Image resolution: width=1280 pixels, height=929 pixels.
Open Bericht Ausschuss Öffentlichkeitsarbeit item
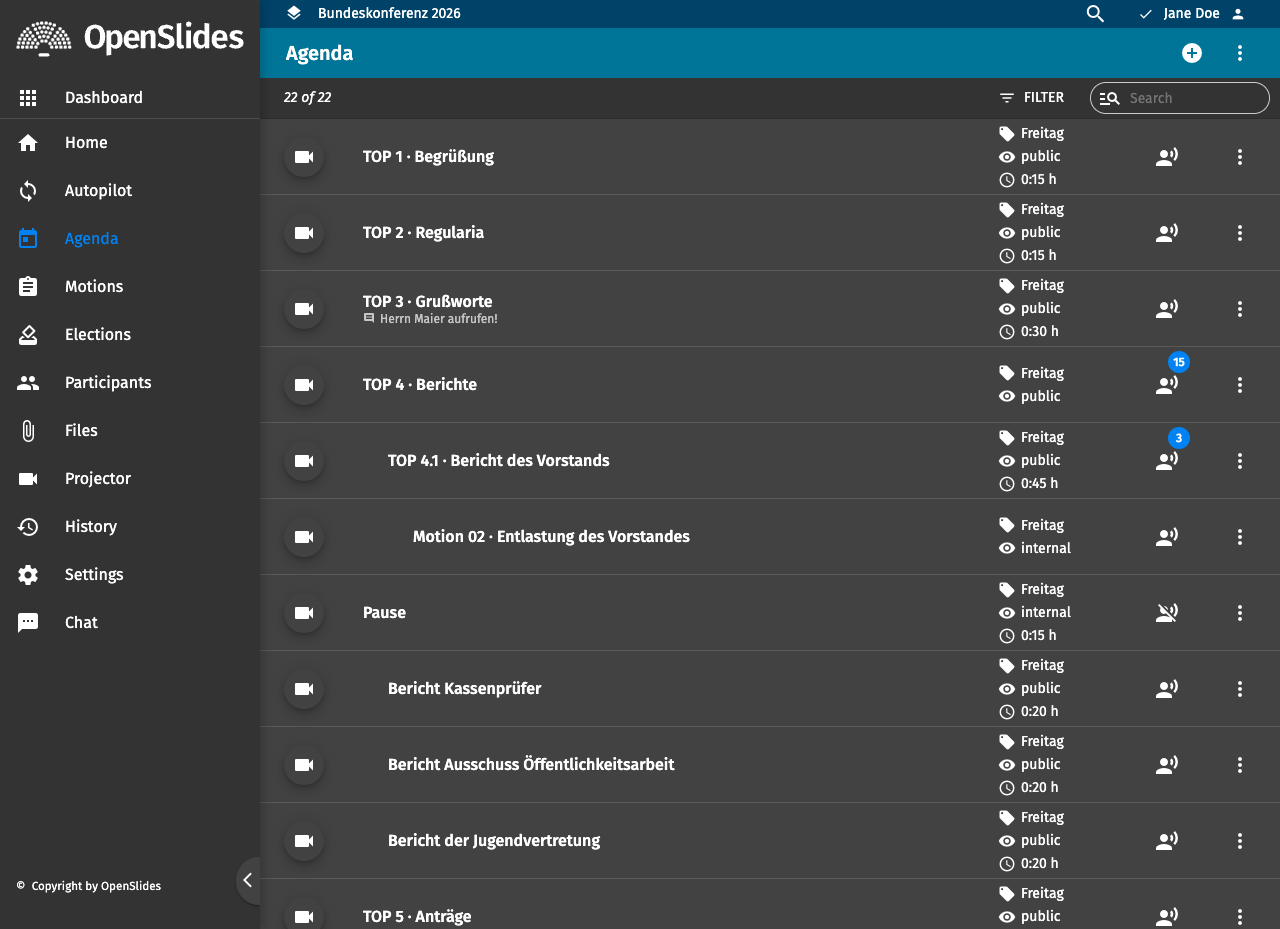point(531,765)
